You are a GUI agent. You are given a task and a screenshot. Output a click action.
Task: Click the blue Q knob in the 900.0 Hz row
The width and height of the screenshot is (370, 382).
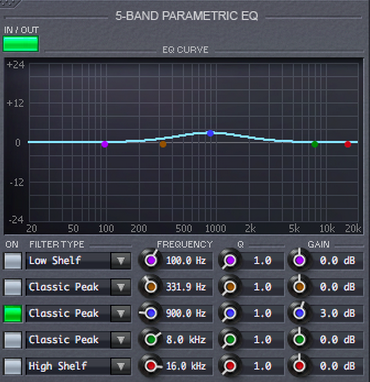[x=230, y=313]
